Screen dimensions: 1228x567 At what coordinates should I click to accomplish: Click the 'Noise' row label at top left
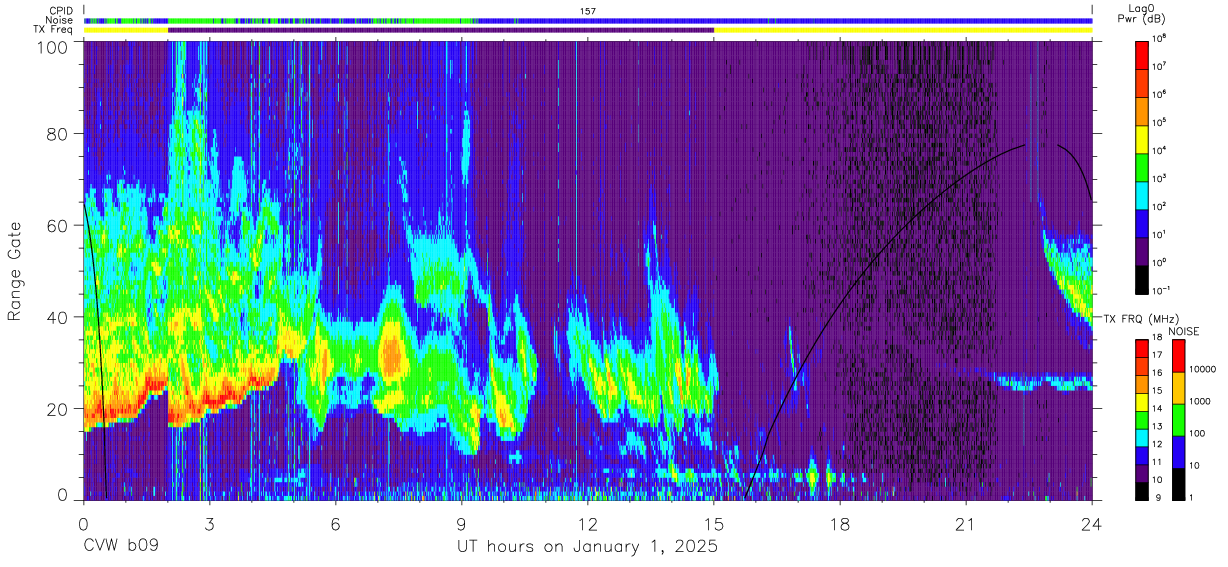click(x=59, y=20)
